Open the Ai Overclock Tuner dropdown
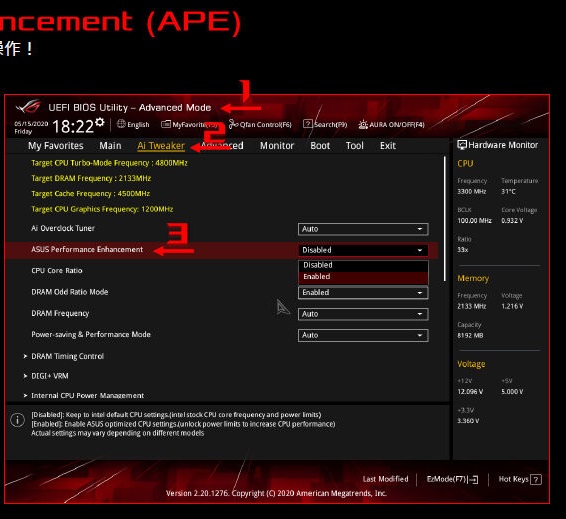 point(363,229)
